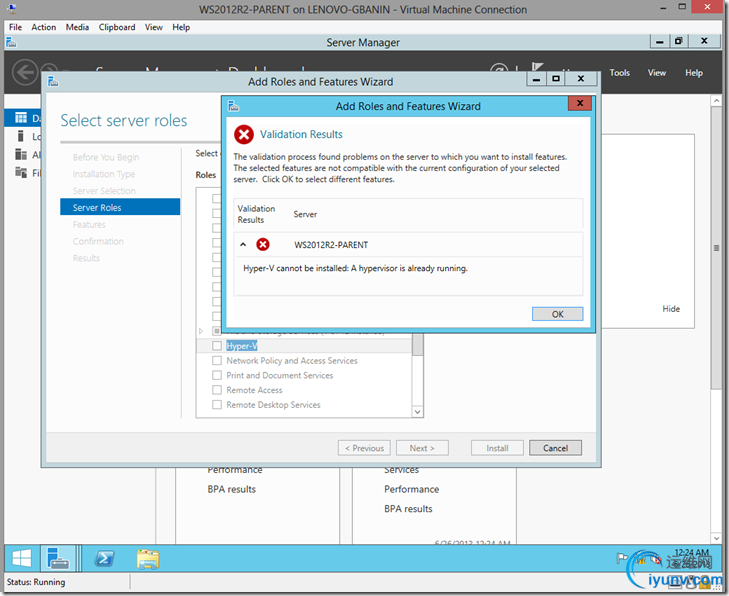Screen dimensions: 729x596
Task: Select the All Servers sidebar icon
Action: coord(21,154)
